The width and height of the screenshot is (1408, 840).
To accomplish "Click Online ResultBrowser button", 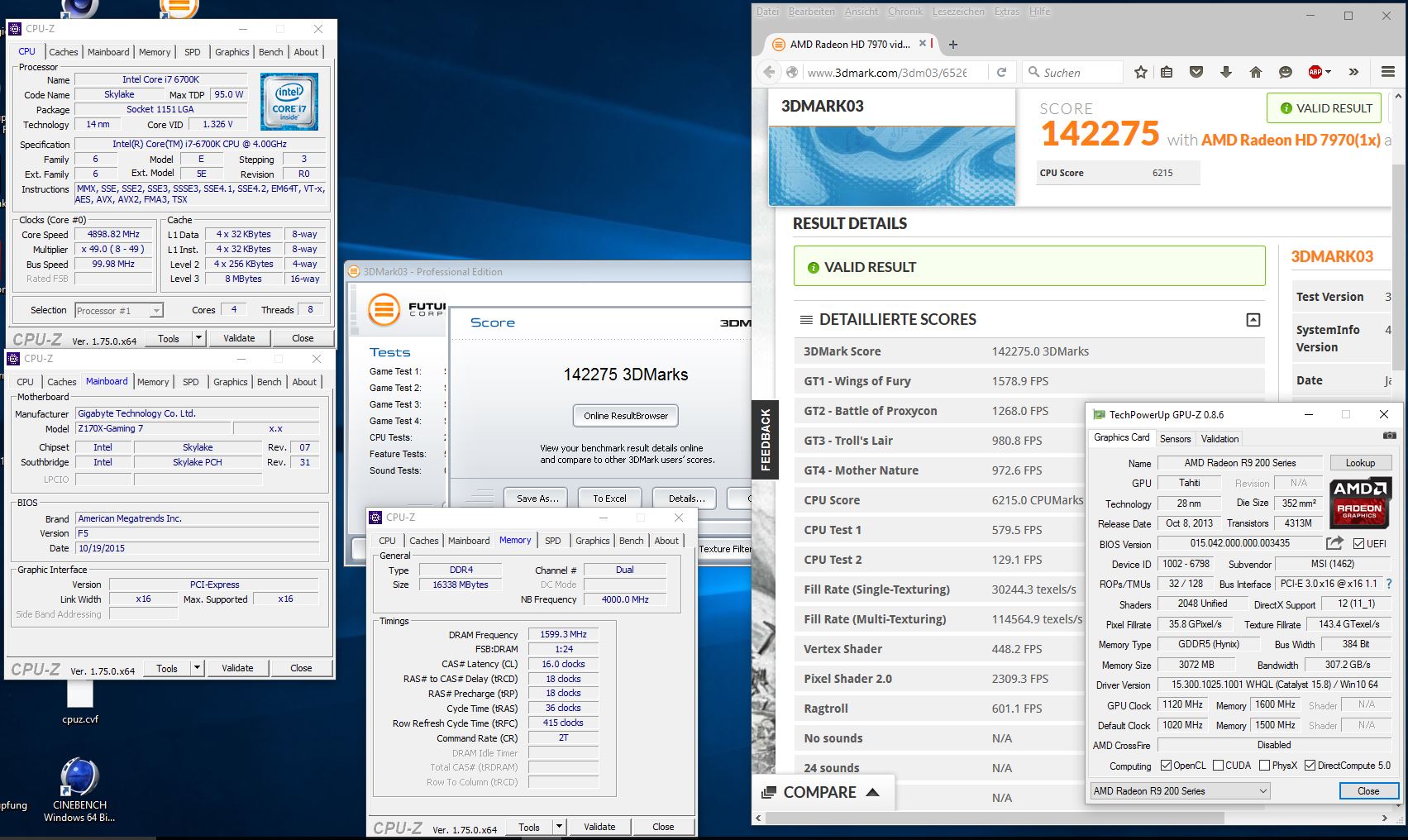I will tap(626, 416).
